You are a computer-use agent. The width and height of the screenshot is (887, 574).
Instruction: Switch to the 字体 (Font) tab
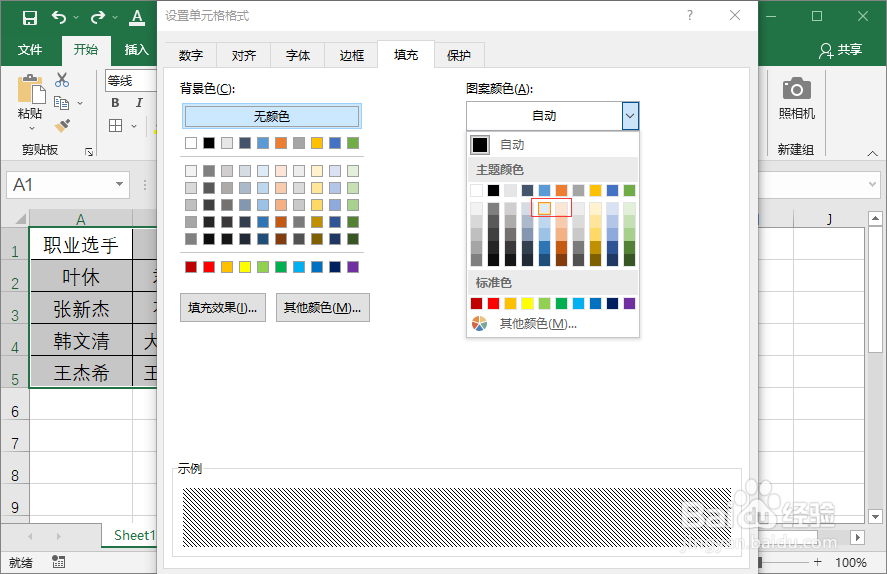tap(298, 55)
